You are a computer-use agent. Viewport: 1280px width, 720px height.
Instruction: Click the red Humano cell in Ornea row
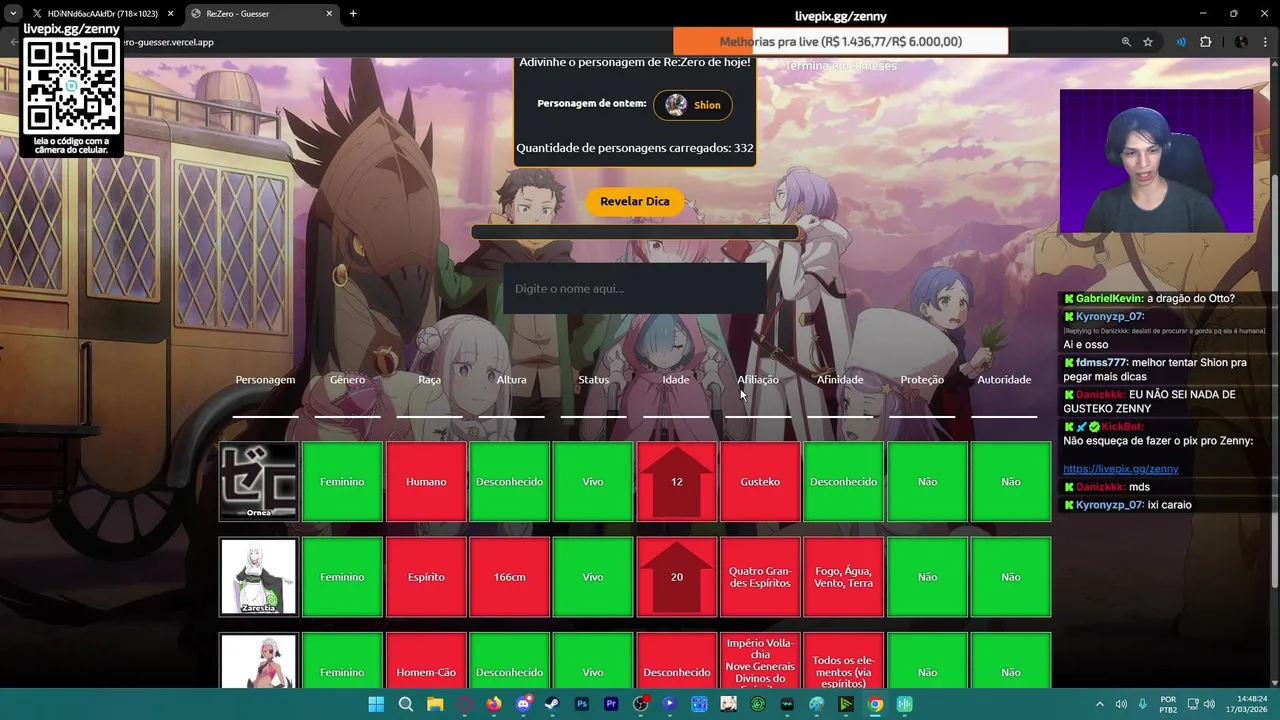tap(426, 482)
